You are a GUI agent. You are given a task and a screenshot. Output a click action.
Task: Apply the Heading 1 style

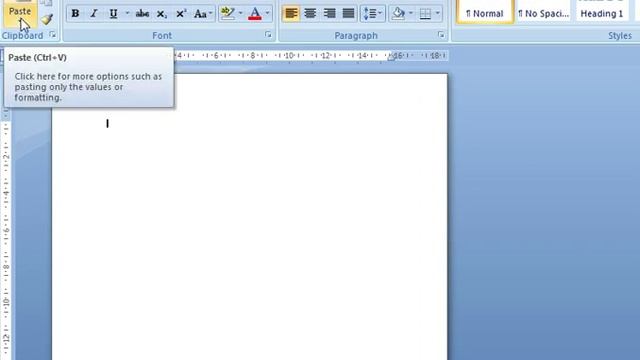point(602,12)
